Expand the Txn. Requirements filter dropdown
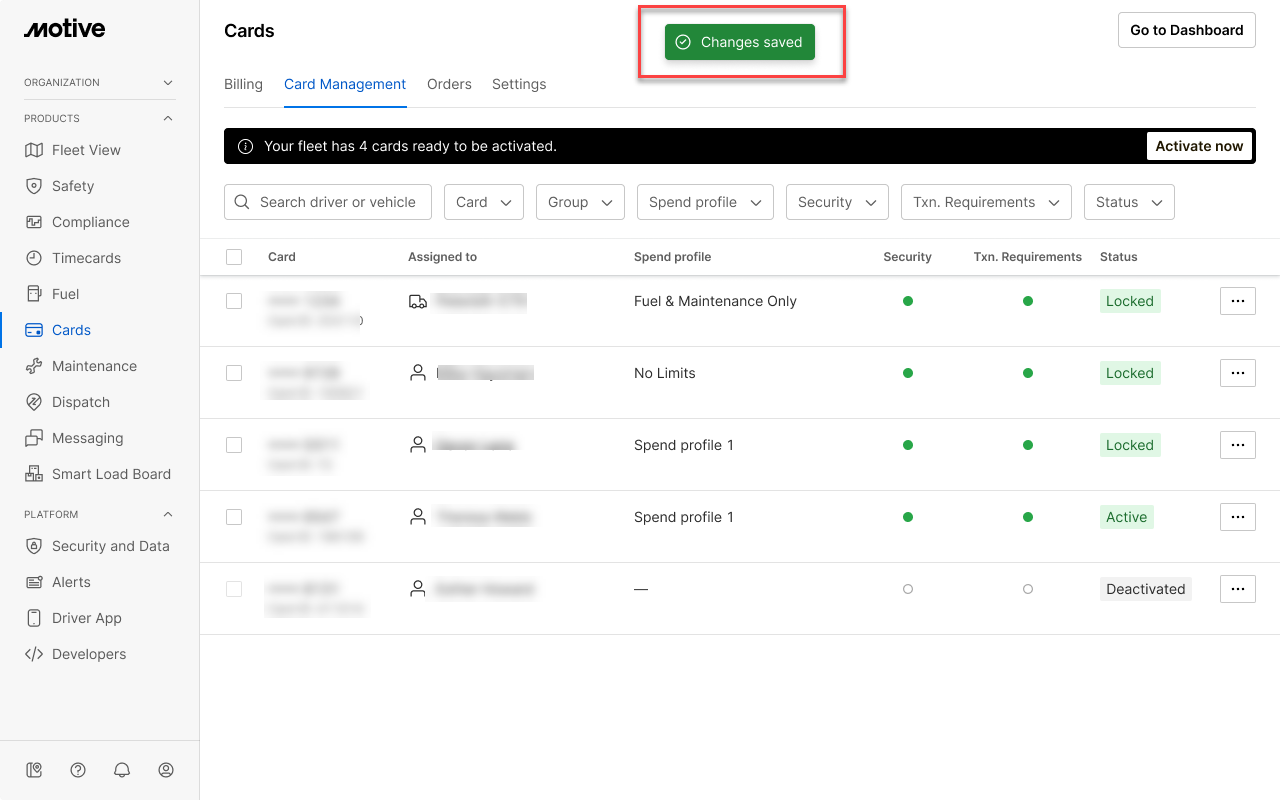 (x=986, y=202)
